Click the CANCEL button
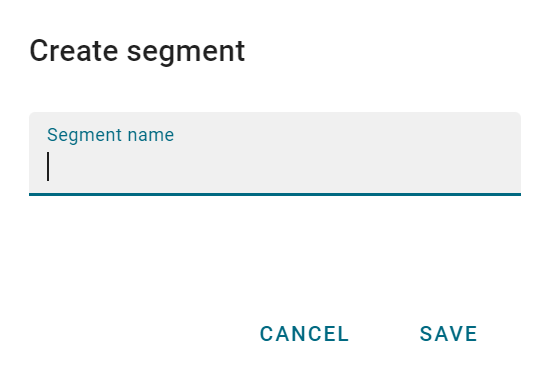This screenshot has height=387, width=550. 304,334
